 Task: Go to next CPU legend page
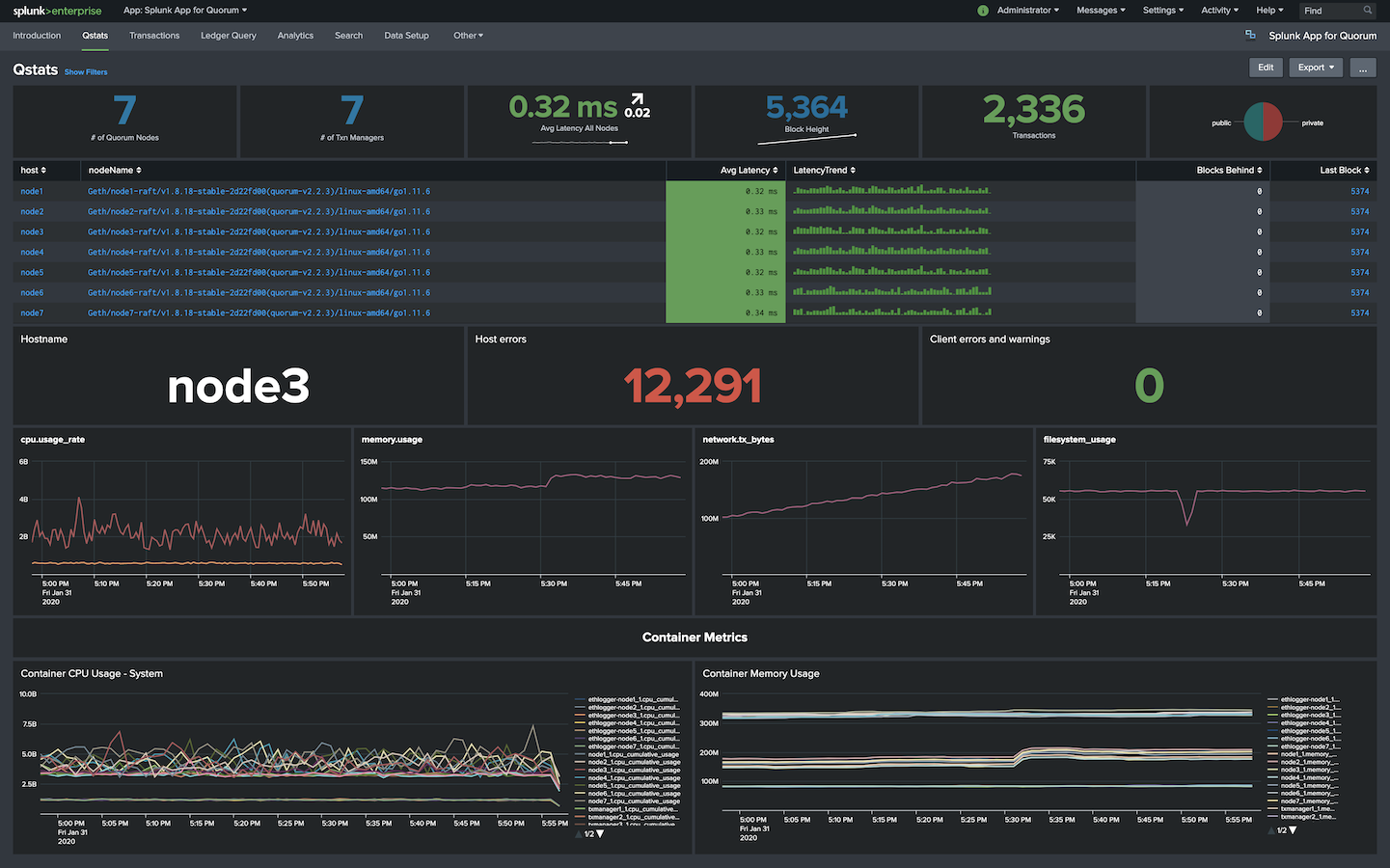point(600,834)
